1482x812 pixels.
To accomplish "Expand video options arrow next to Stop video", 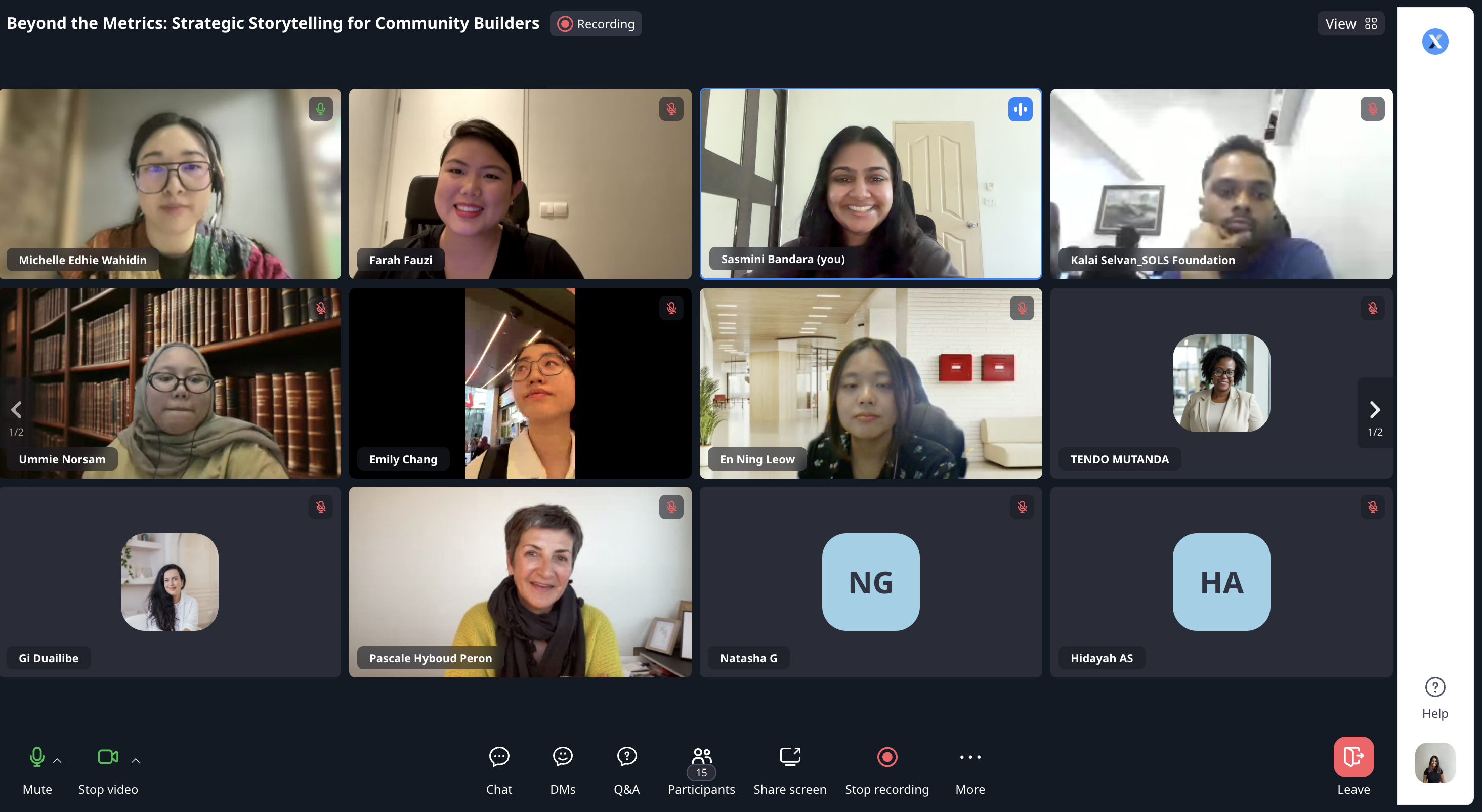I will [x=136, y=760].
